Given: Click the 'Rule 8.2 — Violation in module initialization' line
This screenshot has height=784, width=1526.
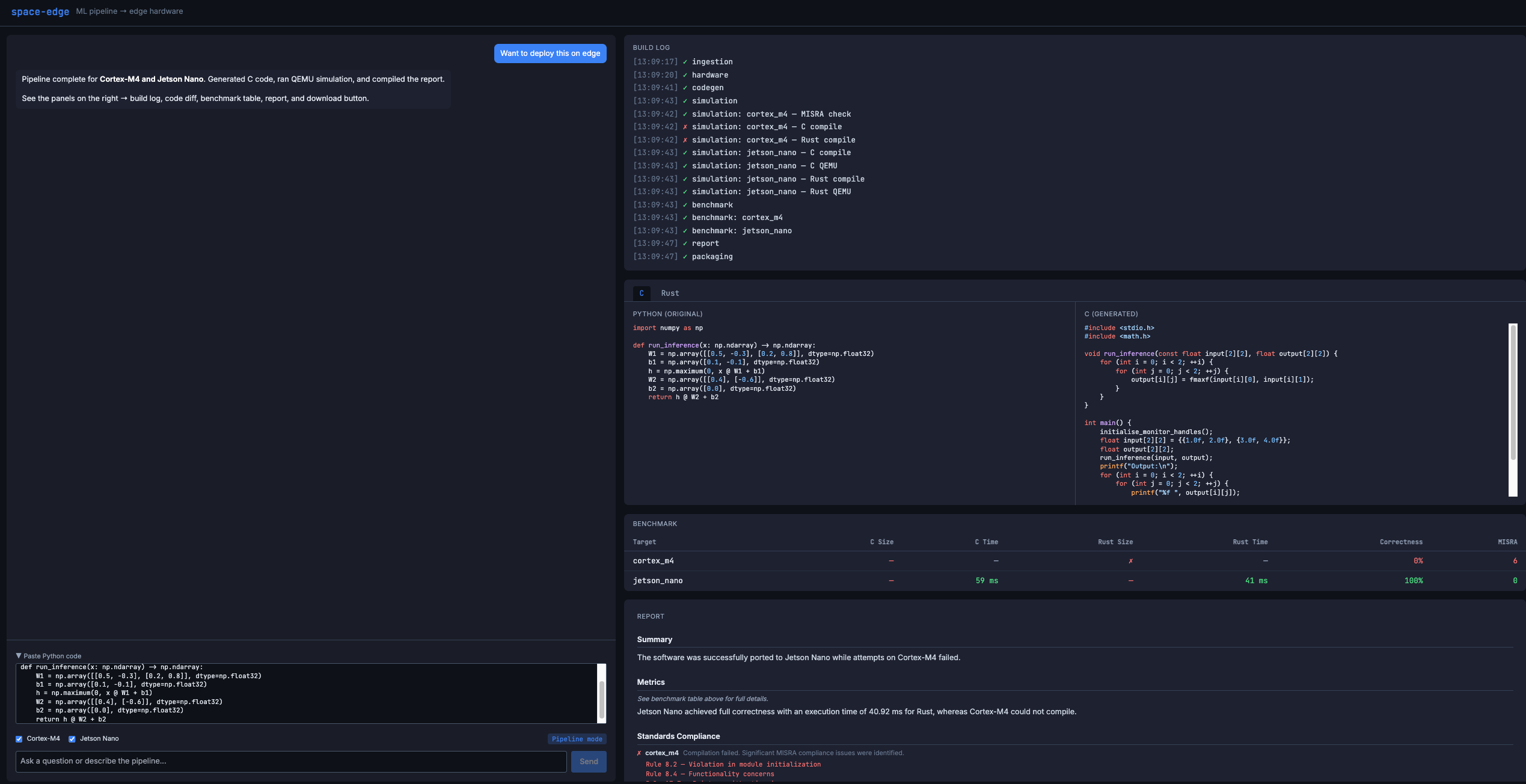Looking at the screenshot, I should coord(733,765).
